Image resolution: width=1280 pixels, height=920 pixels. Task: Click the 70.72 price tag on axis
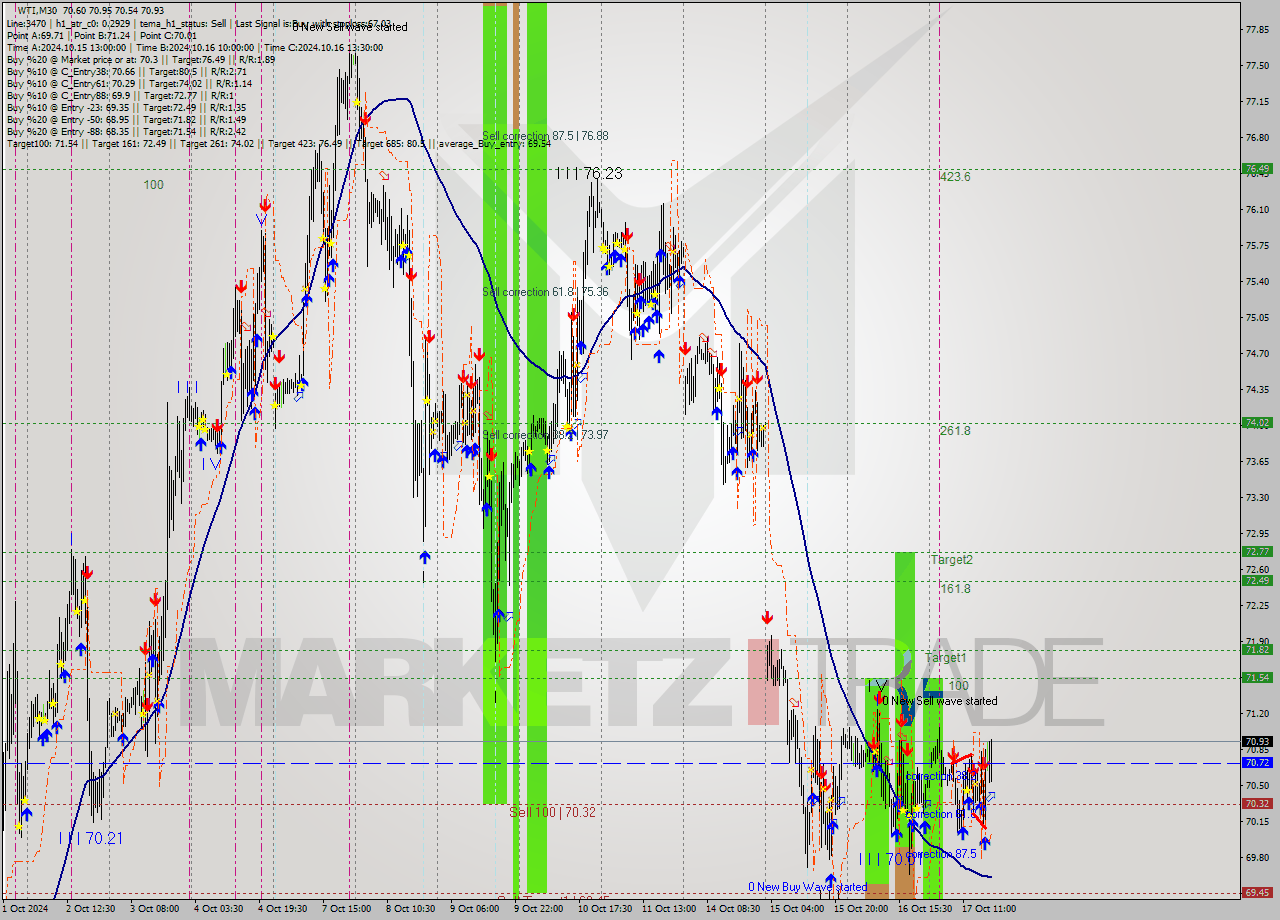click(x=1257, y=763)
